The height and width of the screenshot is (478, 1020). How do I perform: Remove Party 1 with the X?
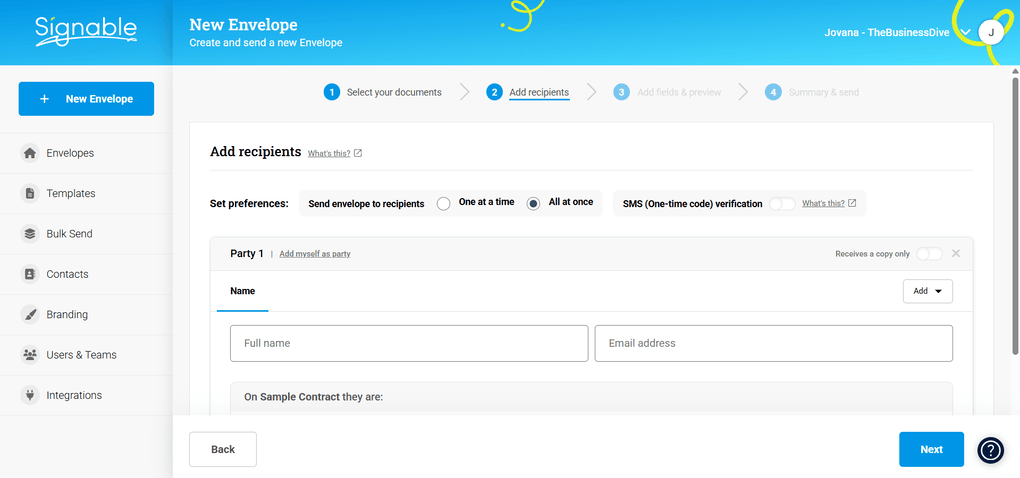click(x=956, y=254)
